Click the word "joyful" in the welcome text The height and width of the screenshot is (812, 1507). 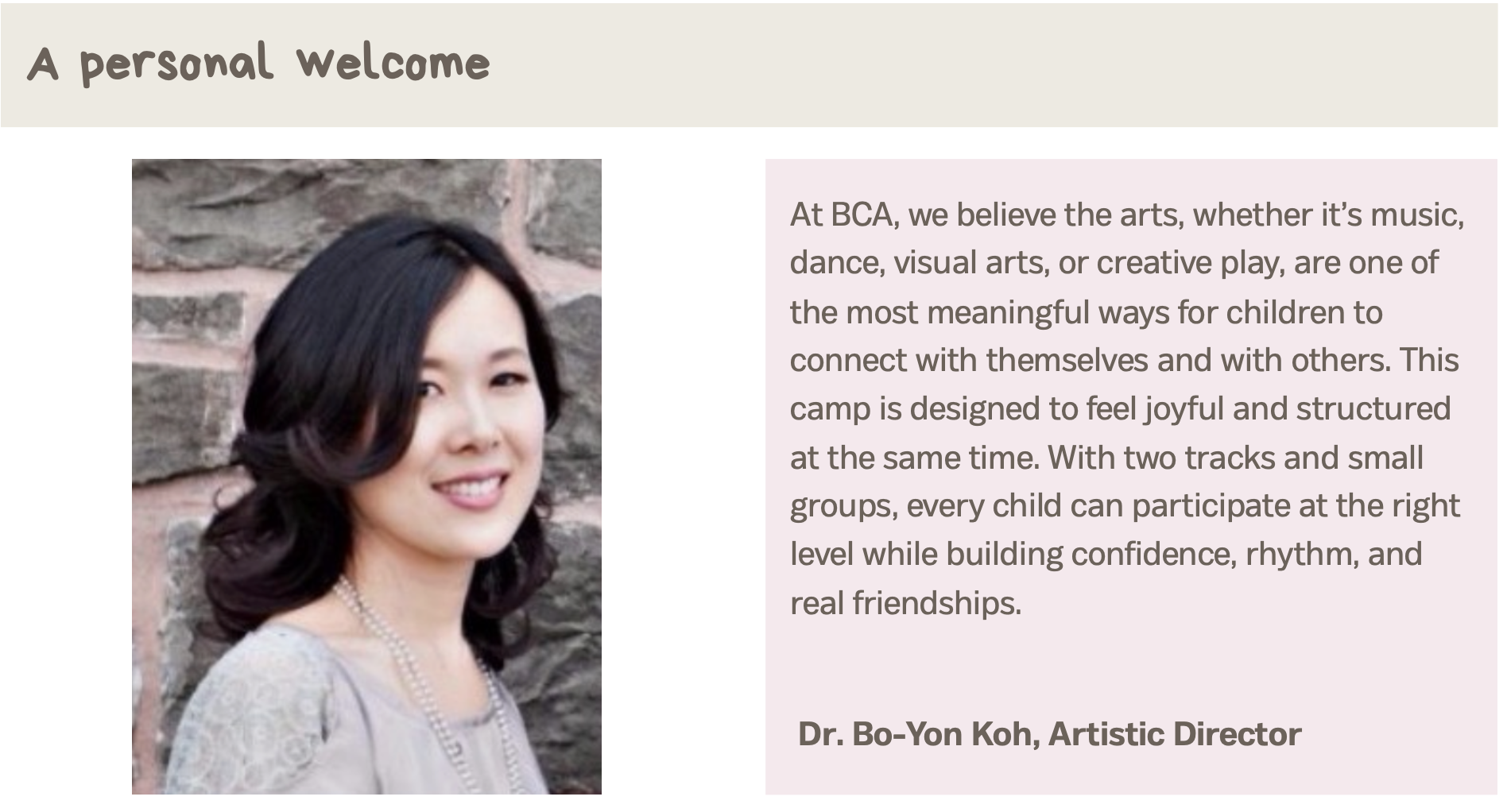point(1184,409)
